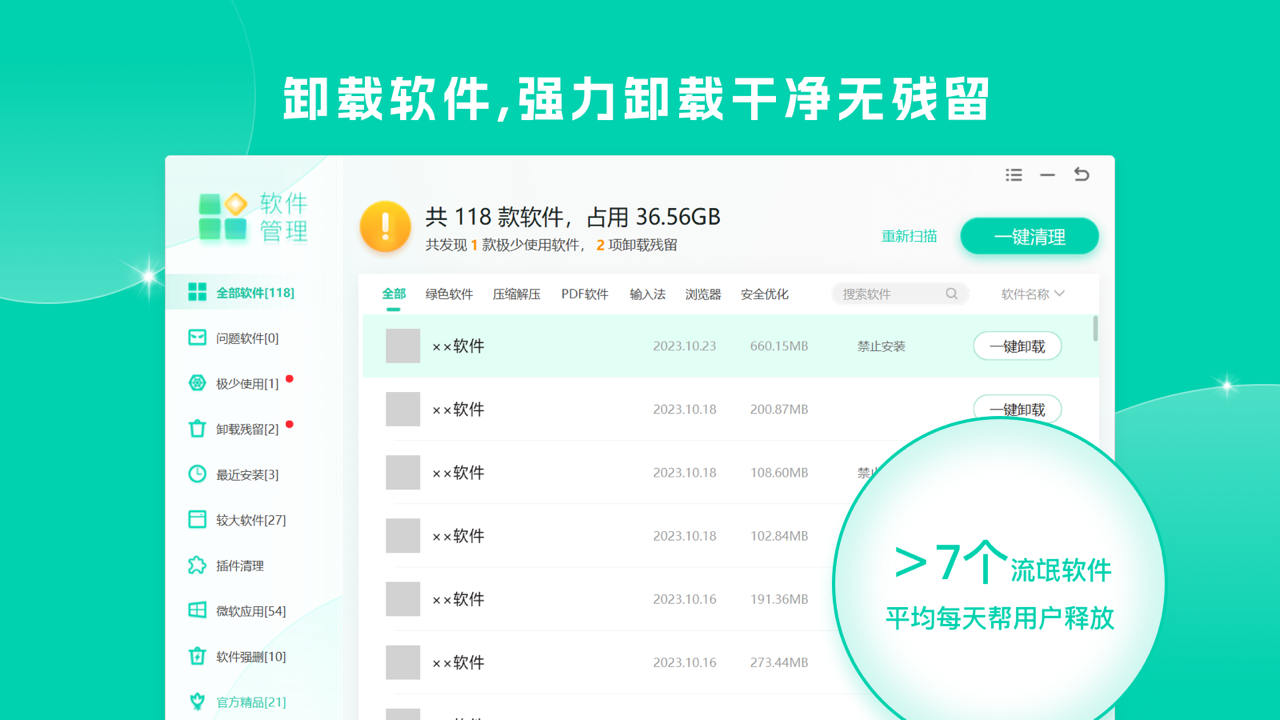Click the 搜索软件 search field
Viewport: 1280px width, 720px height.
coord(890,294)
